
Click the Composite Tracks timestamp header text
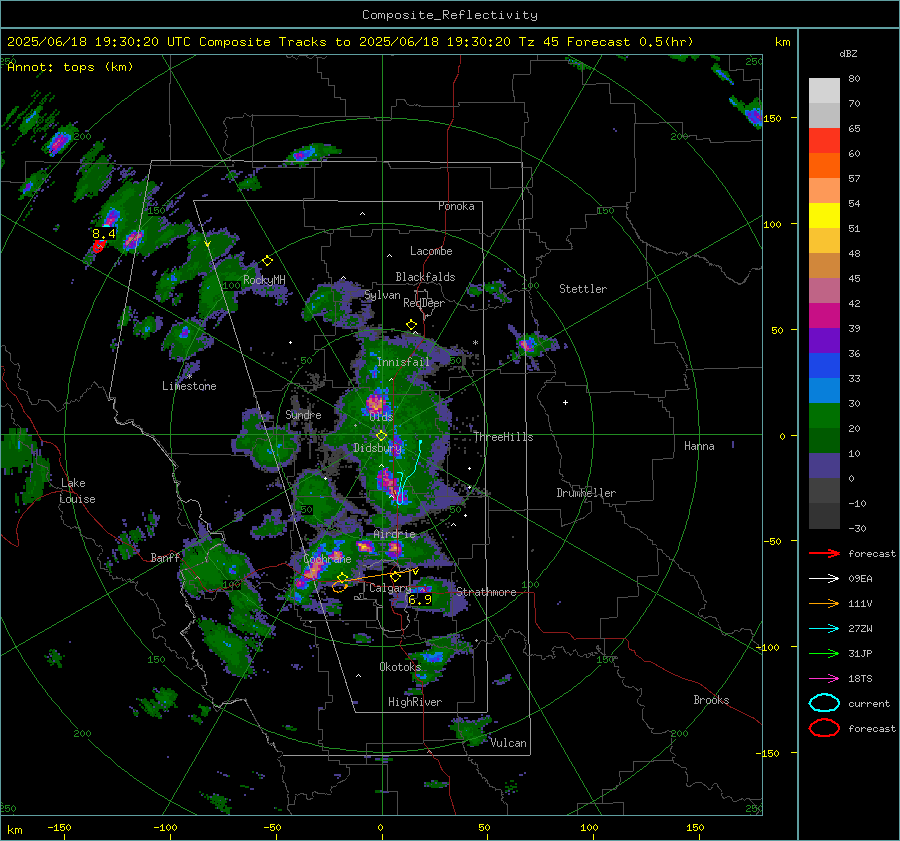350,42
